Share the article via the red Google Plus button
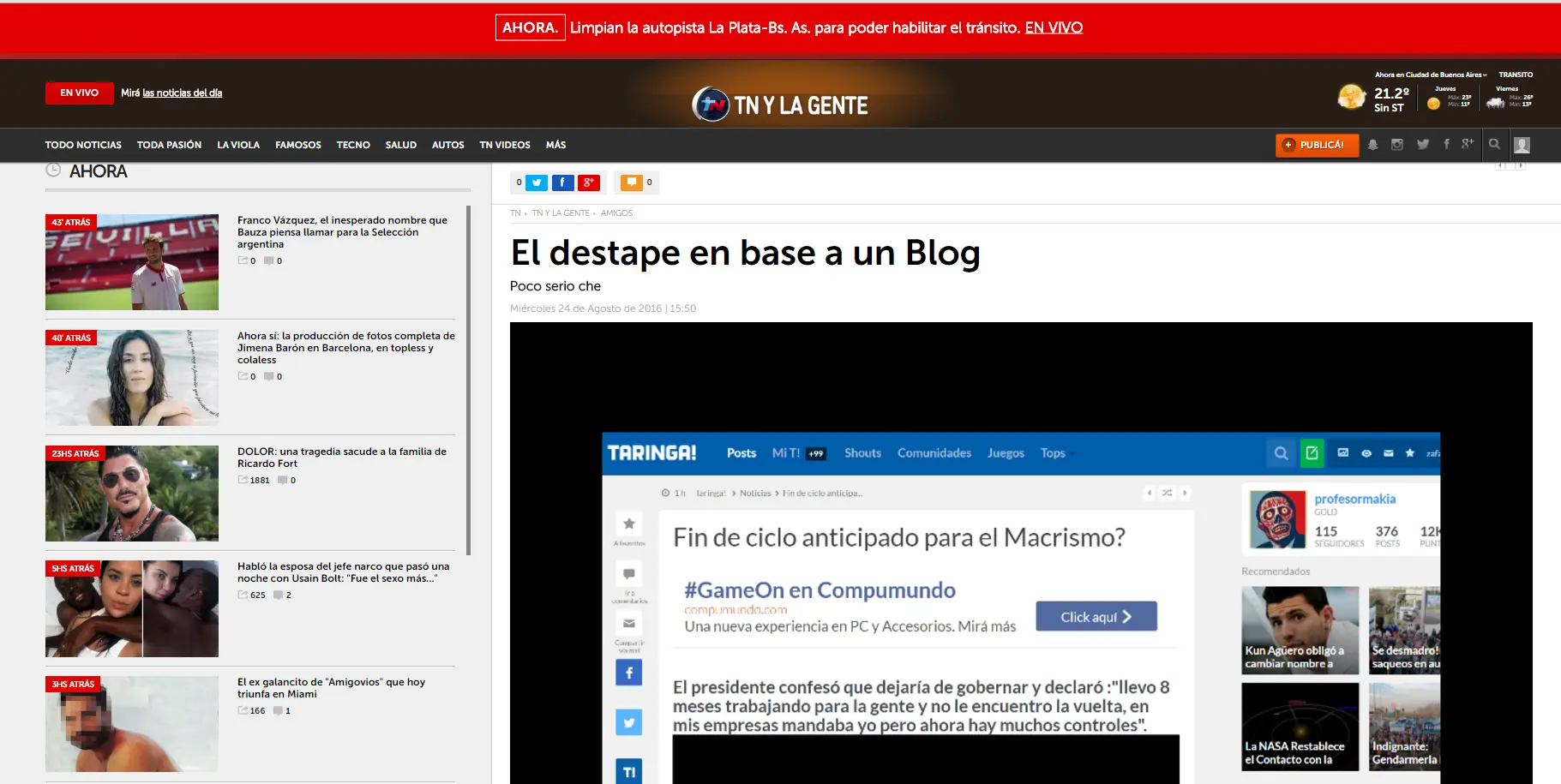1561x784 pixels. point(589,183)
